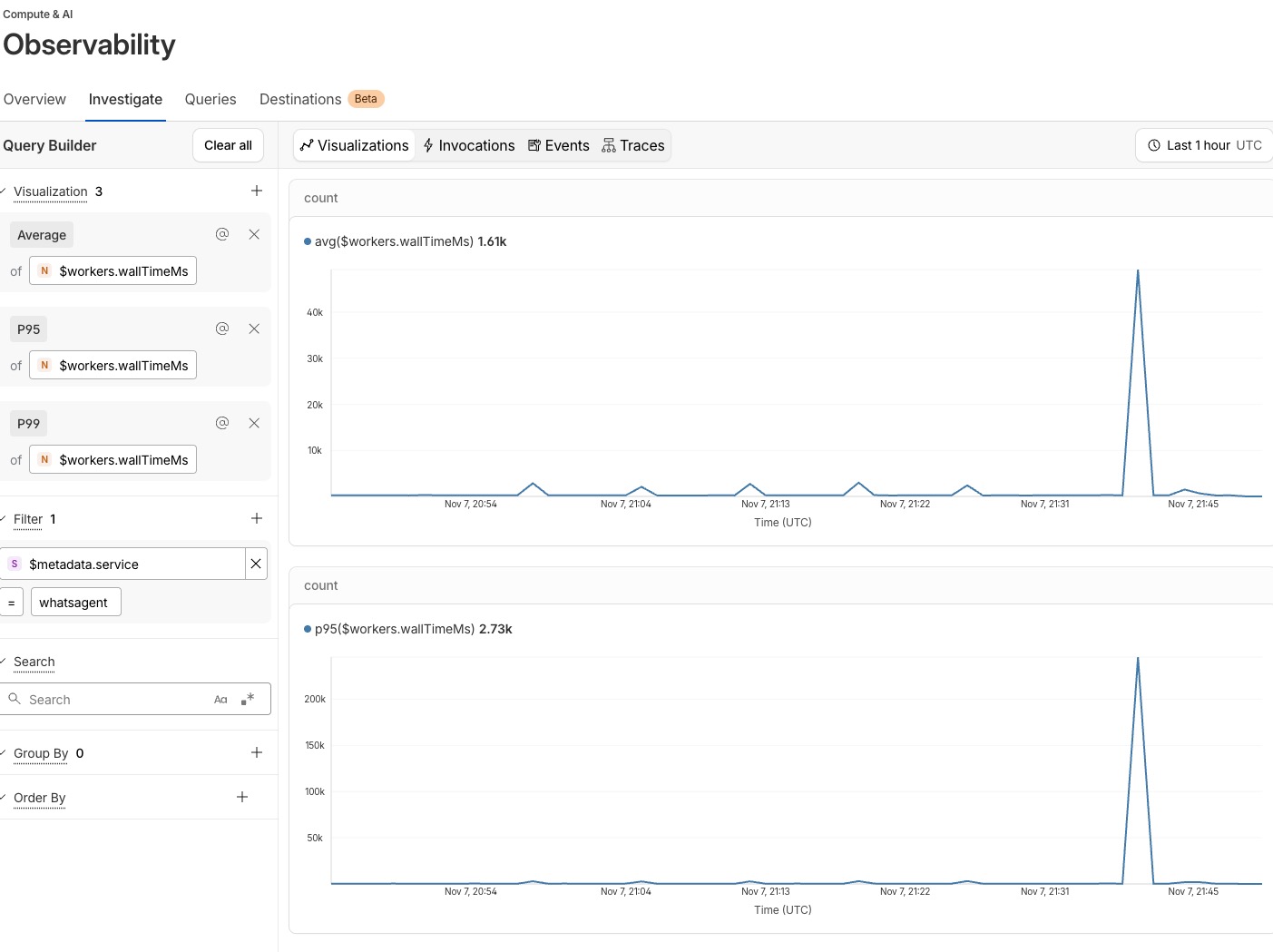
Task: Open the Last 1 hour time range dropdown
Action: click(x=1203, y=145)
